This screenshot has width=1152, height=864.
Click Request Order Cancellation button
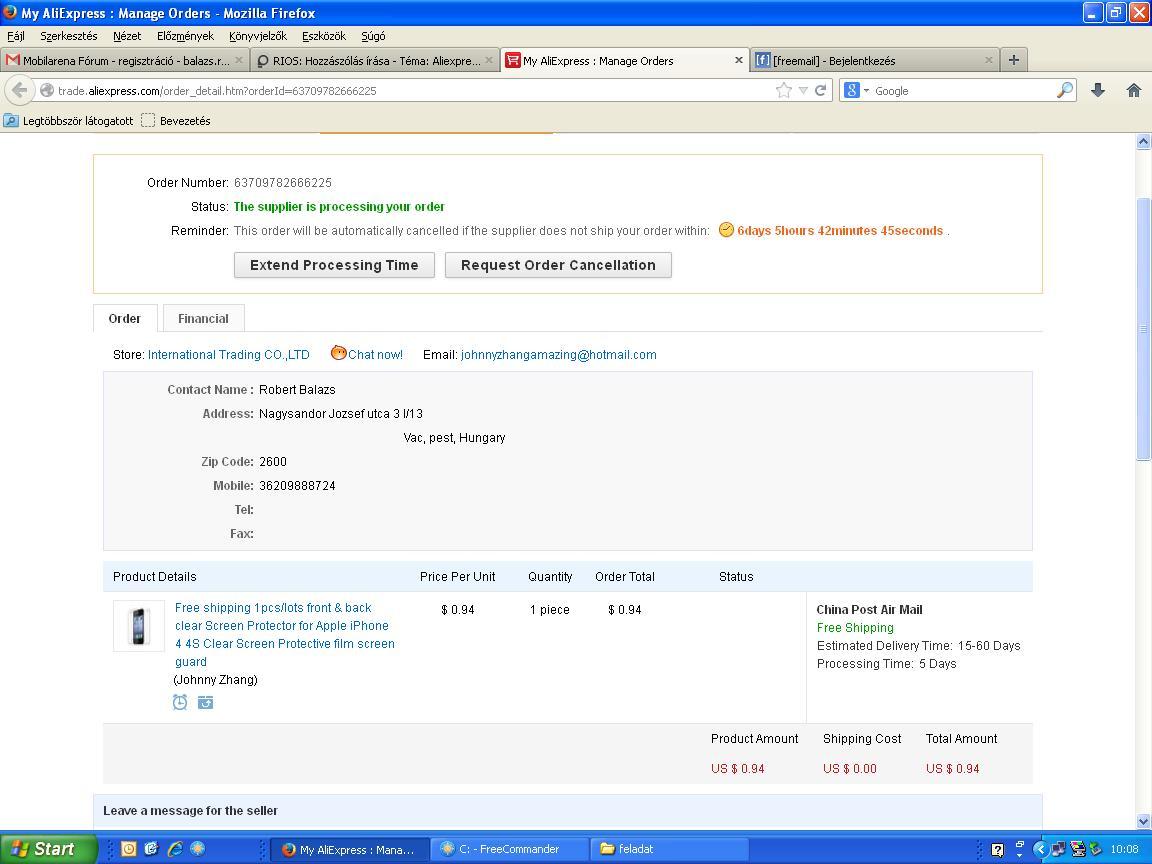[x=558, y=265]
